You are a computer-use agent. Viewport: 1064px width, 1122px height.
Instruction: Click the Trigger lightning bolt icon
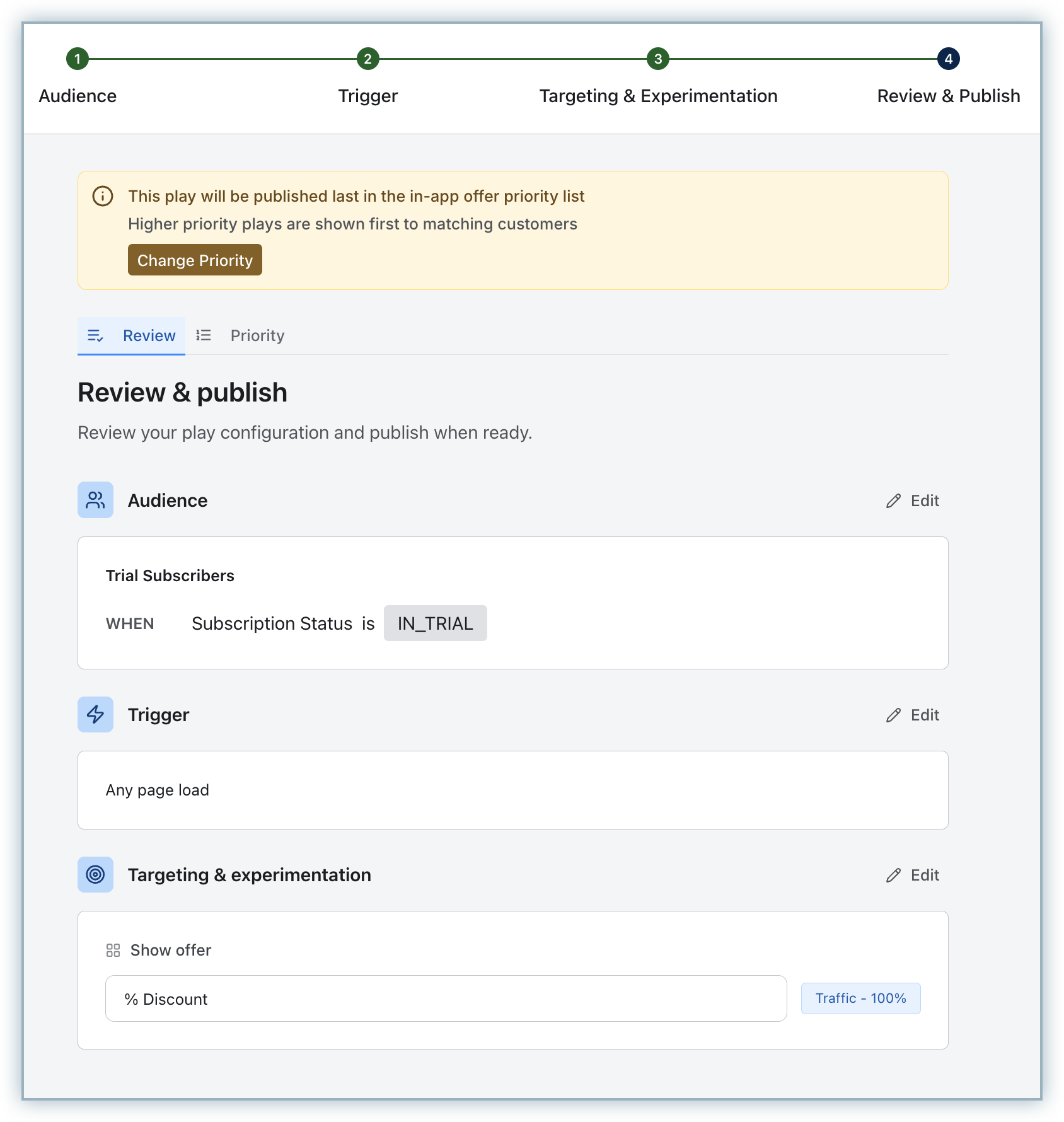(95, 714)
